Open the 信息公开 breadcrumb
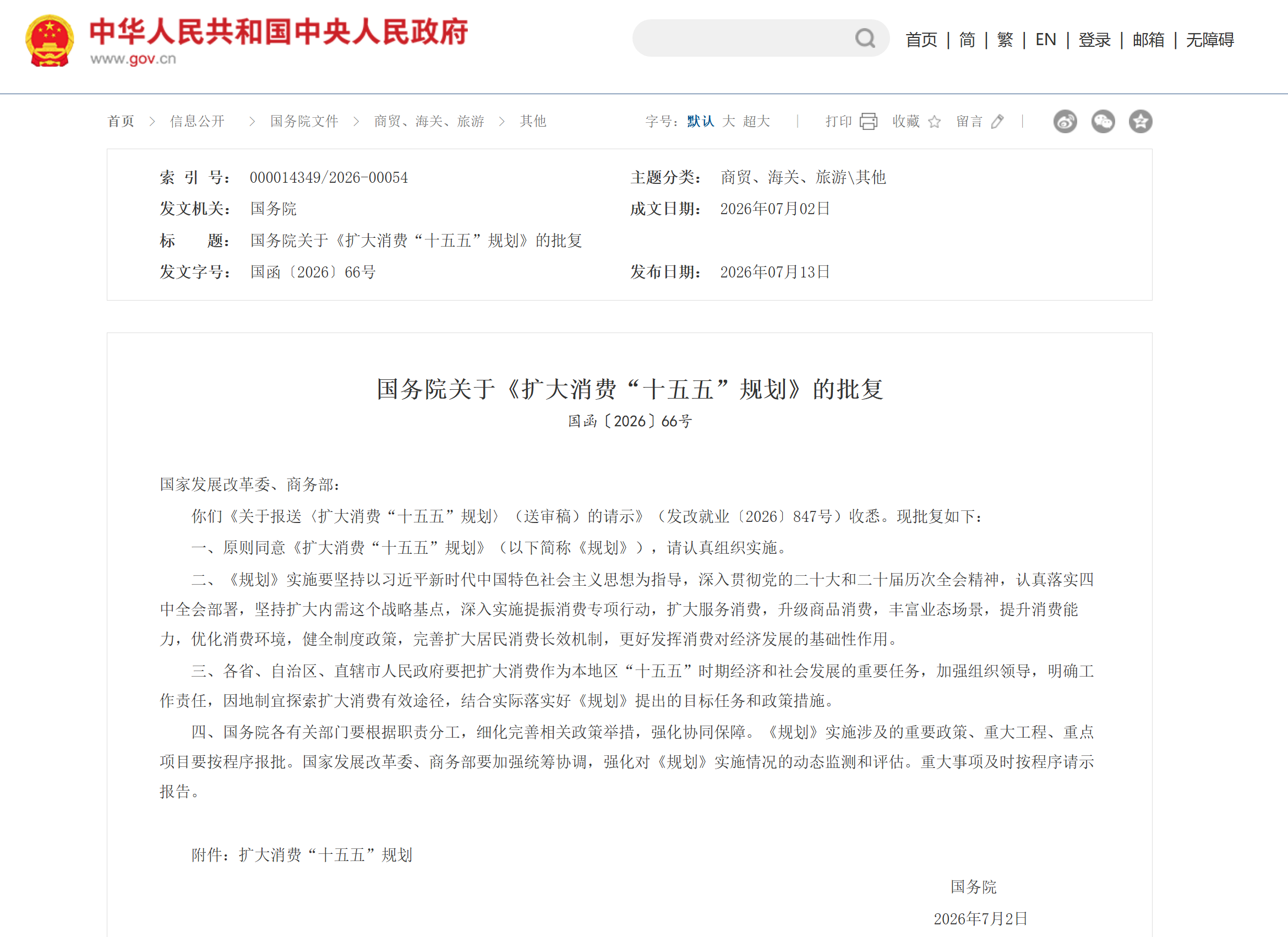The height and width of the screenshot is (937, 1288). click(x=197, y=122)
